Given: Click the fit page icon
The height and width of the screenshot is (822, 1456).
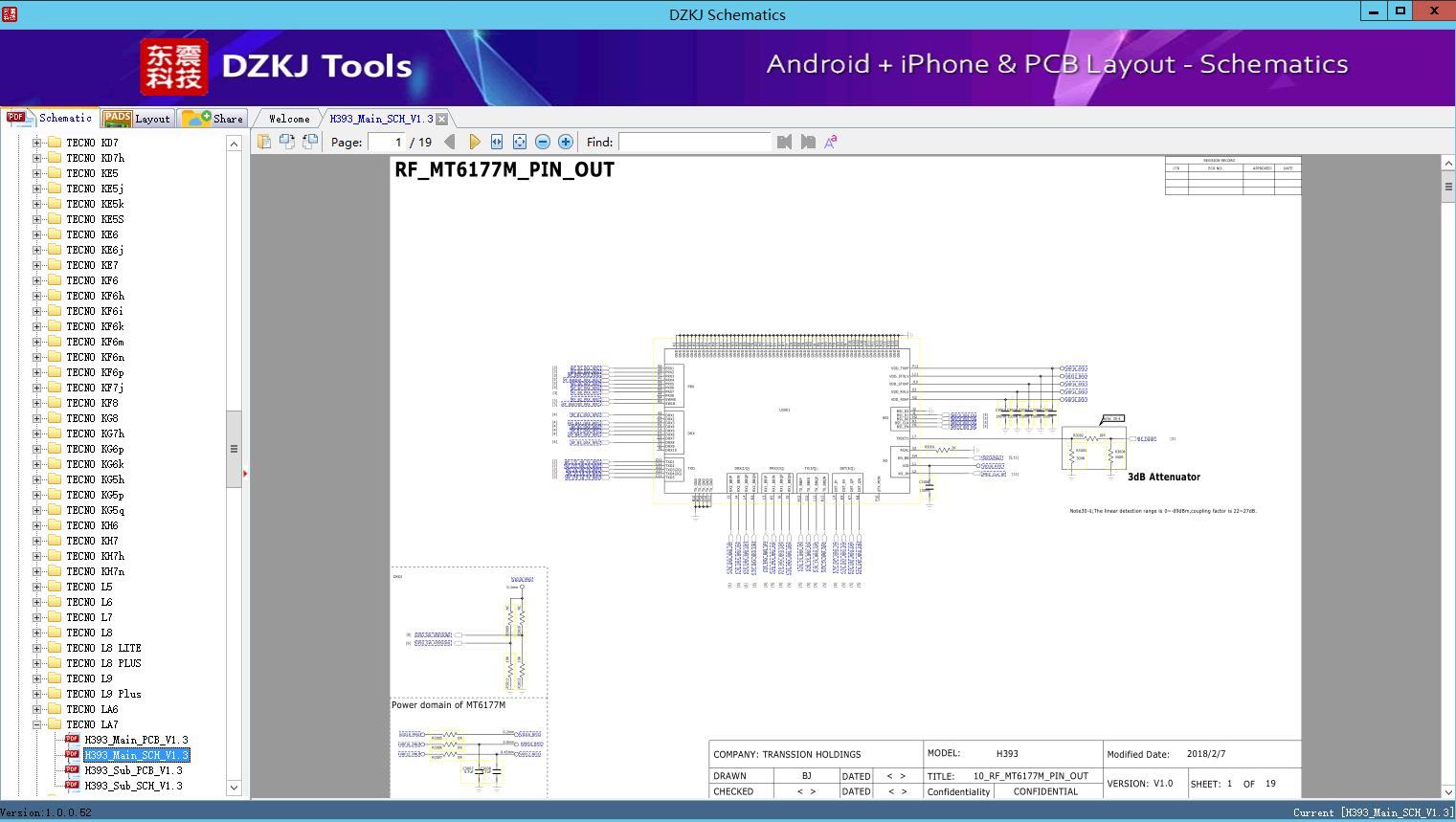Looking at the screenshot, I should click(x=520, y=142).
